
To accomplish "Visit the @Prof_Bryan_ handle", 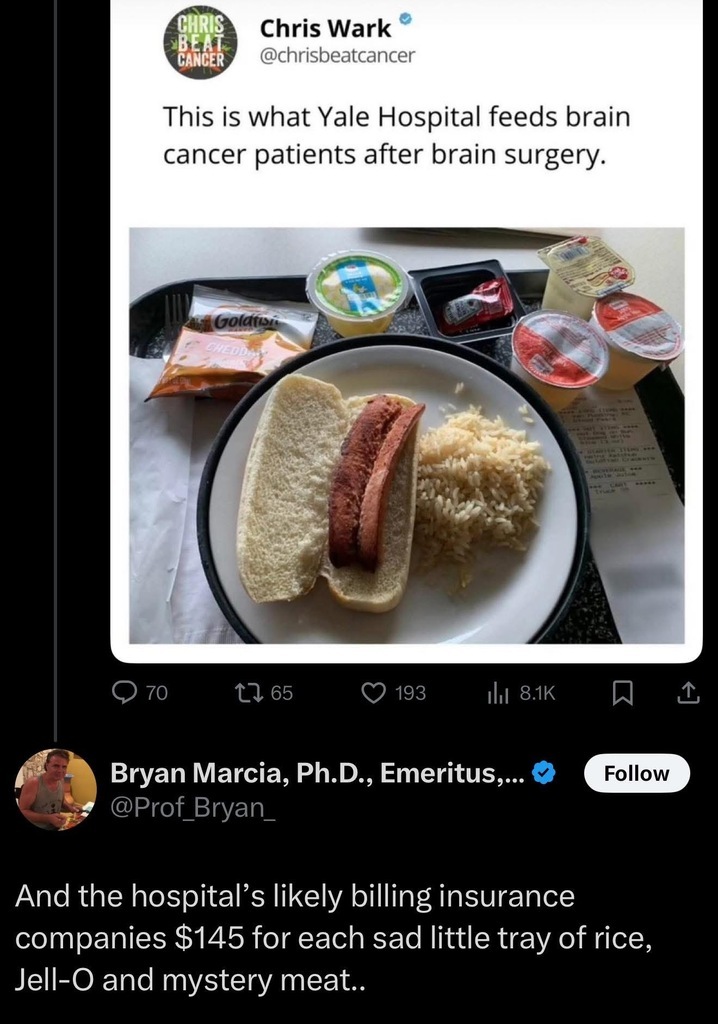I will point(192,807).
